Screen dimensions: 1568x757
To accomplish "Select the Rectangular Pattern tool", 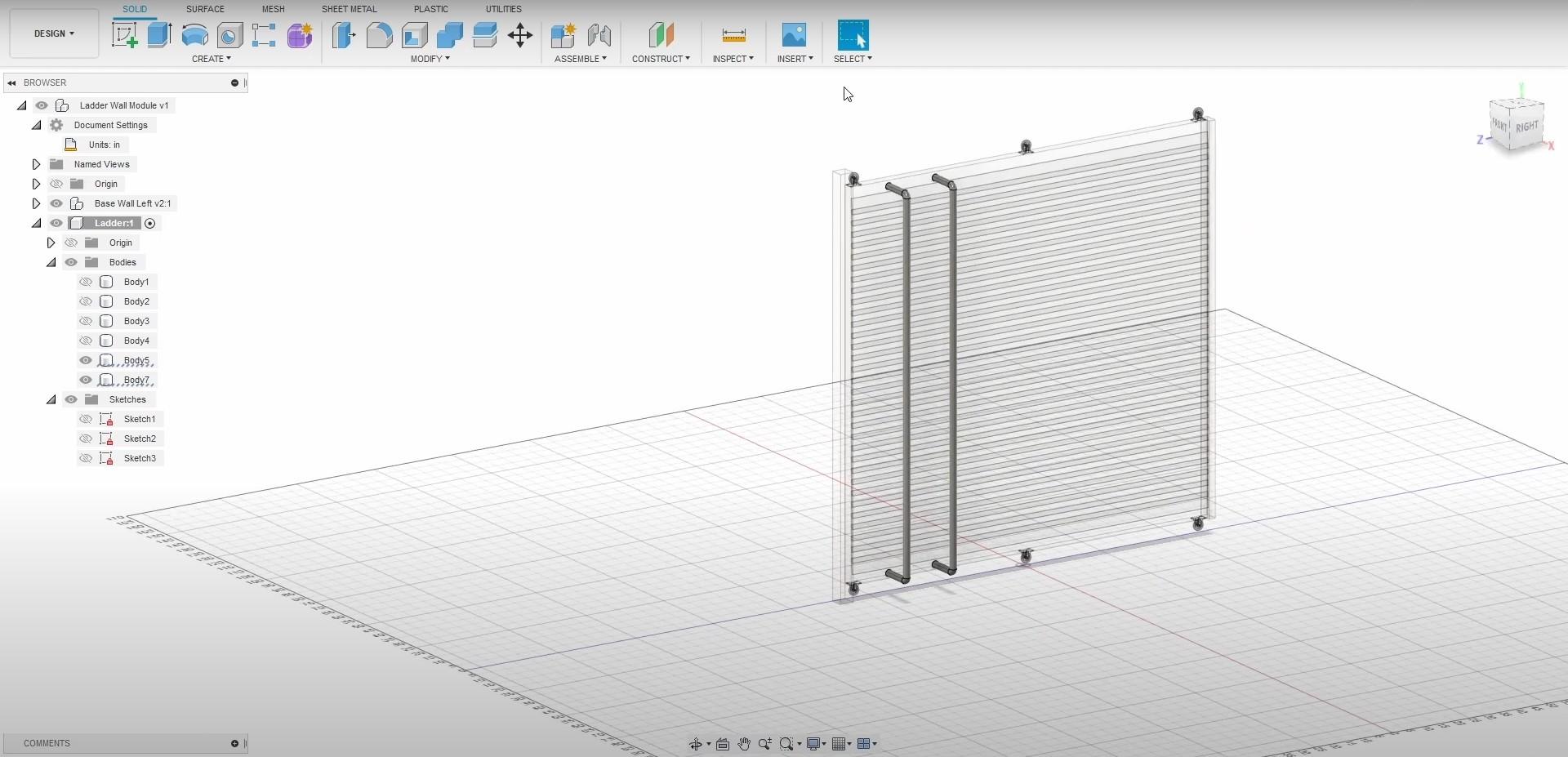I will point(264,35).
